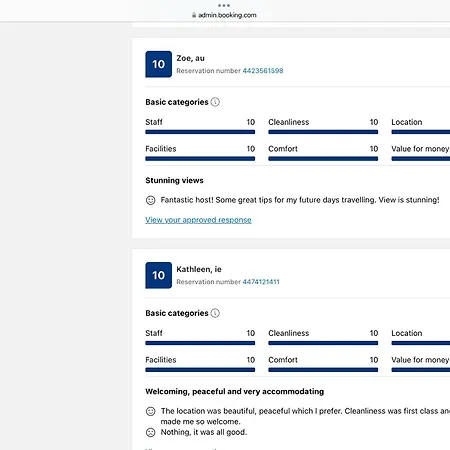Click the 'Welcoming, peaceful and very accommodating' title
This screenshot has height=450, width=450.
(235, 391)
